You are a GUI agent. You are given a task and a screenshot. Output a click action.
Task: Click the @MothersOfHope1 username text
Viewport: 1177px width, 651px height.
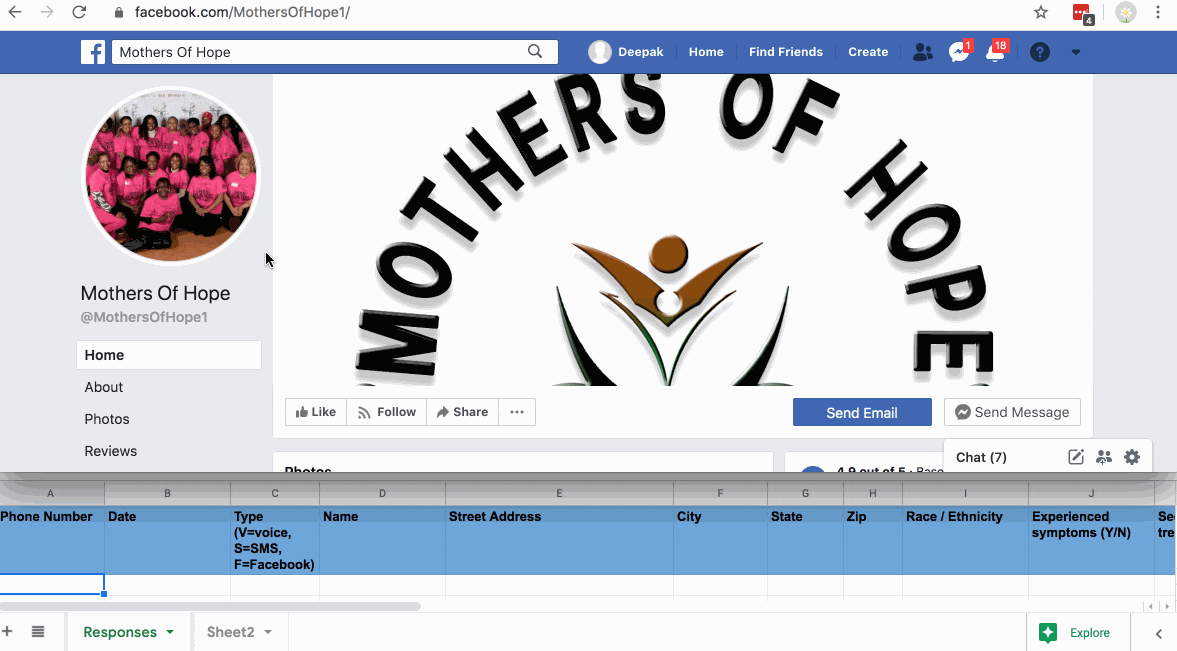click(x=144, y=318)
